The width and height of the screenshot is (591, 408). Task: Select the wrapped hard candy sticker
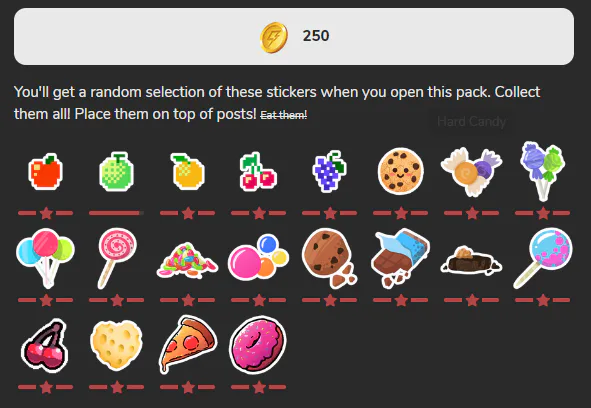pos(472,172)
